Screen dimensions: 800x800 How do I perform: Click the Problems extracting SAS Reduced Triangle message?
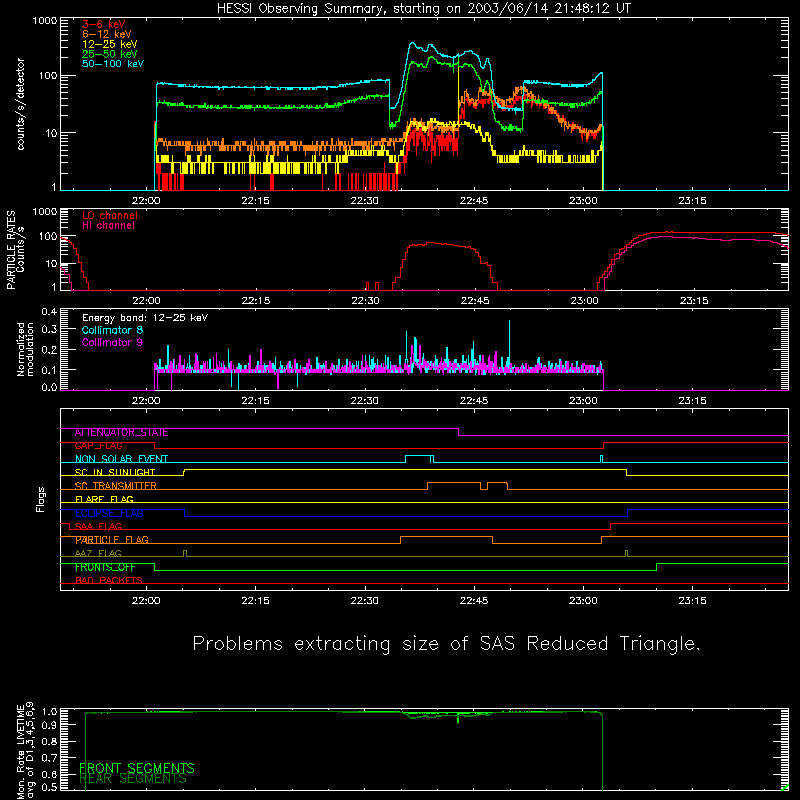tap(446, 644)
